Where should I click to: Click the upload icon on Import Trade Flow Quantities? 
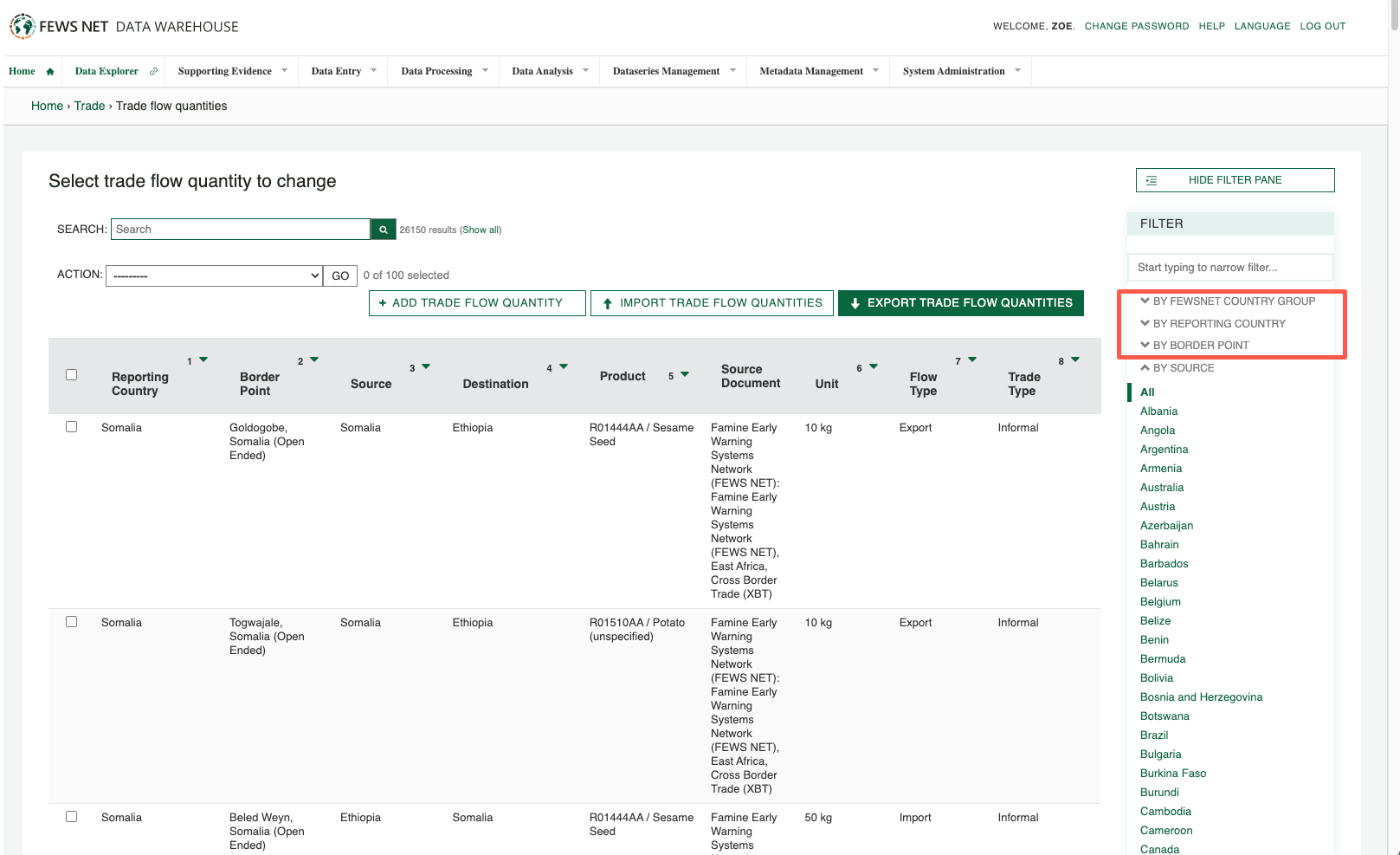click(x=609, y=302)
